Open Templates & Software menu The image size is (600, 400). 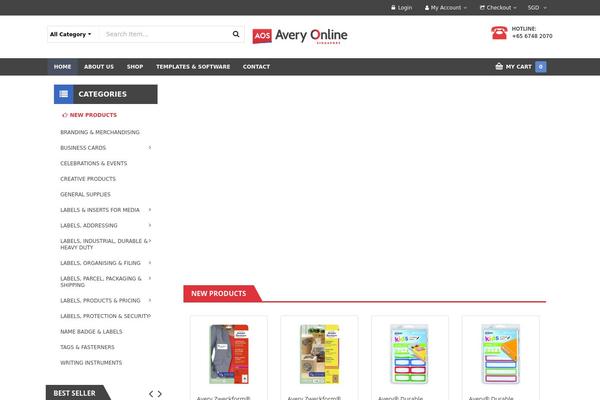pyautogui.click(x=193, y=67)
